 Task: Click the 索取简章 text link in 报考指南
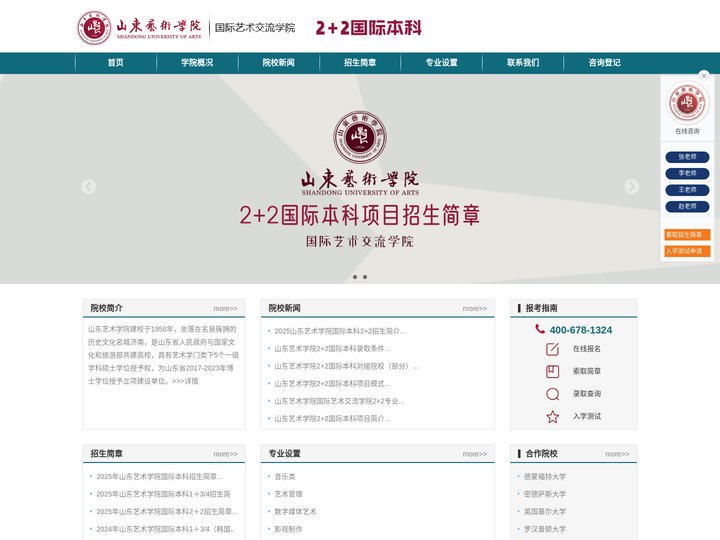click(587, 371)
